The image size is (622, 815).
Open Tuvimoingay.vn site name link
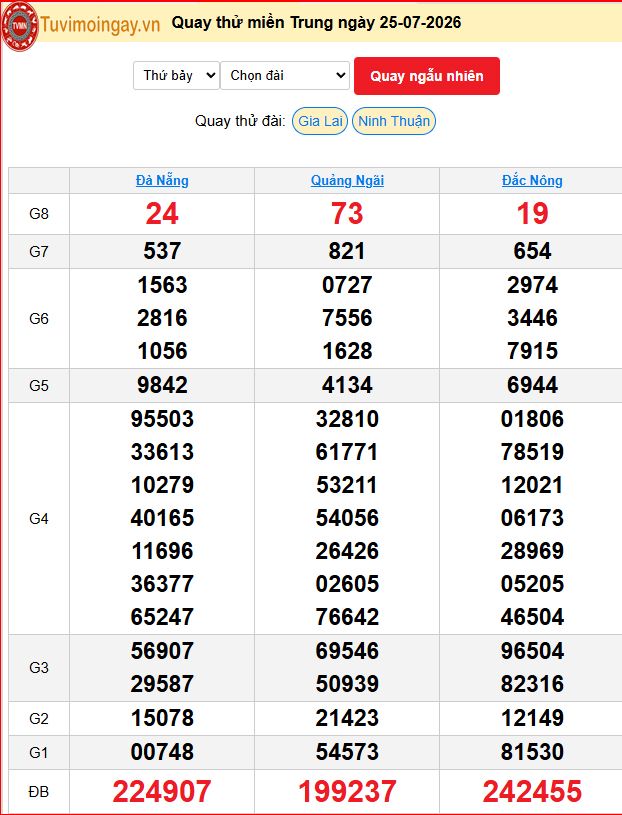[100, 24]
